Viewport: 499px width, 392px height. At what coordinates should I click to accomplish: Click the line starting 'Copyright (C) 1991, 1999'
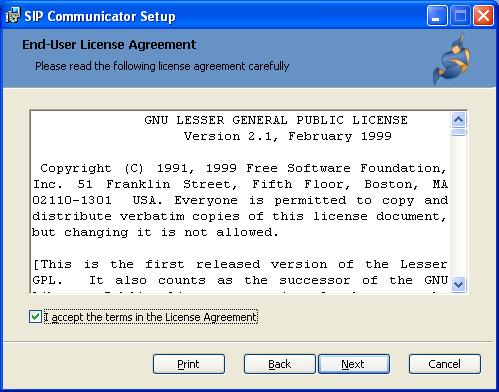click(243, 168)
